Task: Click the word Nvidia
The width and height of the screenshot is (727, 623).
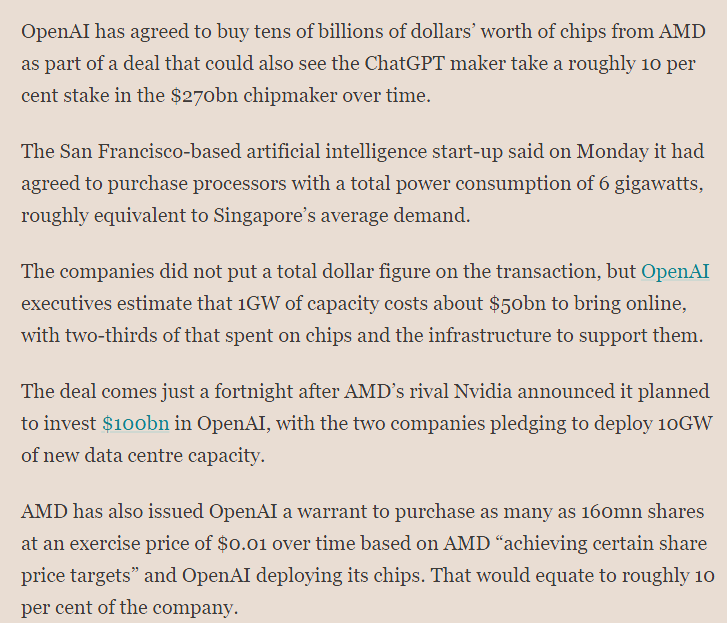Action: click(483, 392)
